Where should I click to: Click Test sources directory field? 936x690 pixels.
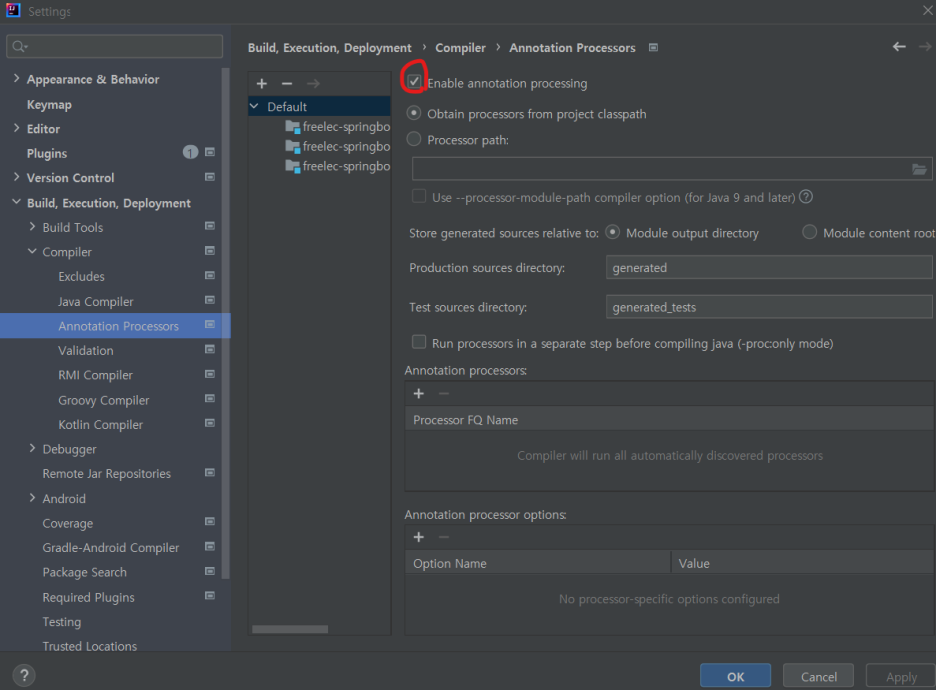(769, 307)
